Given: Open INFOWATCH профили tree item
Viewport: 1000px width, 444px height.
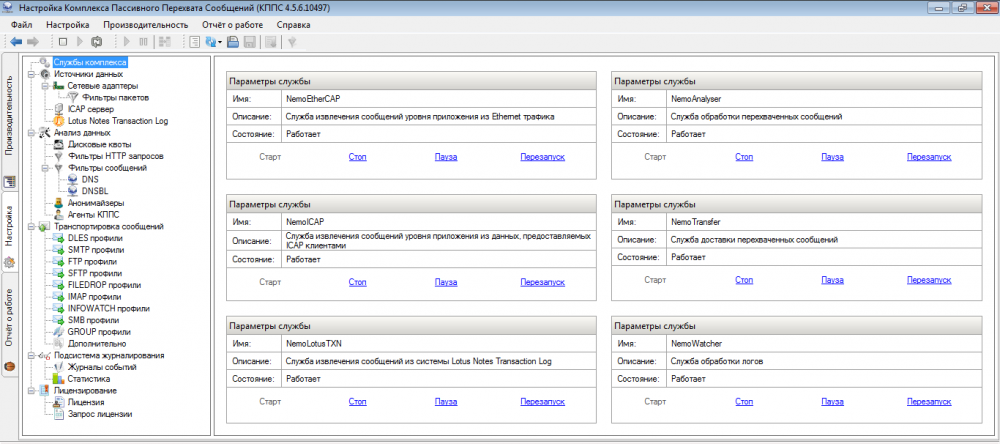Looking at the screenshot, I should [108, 308].
